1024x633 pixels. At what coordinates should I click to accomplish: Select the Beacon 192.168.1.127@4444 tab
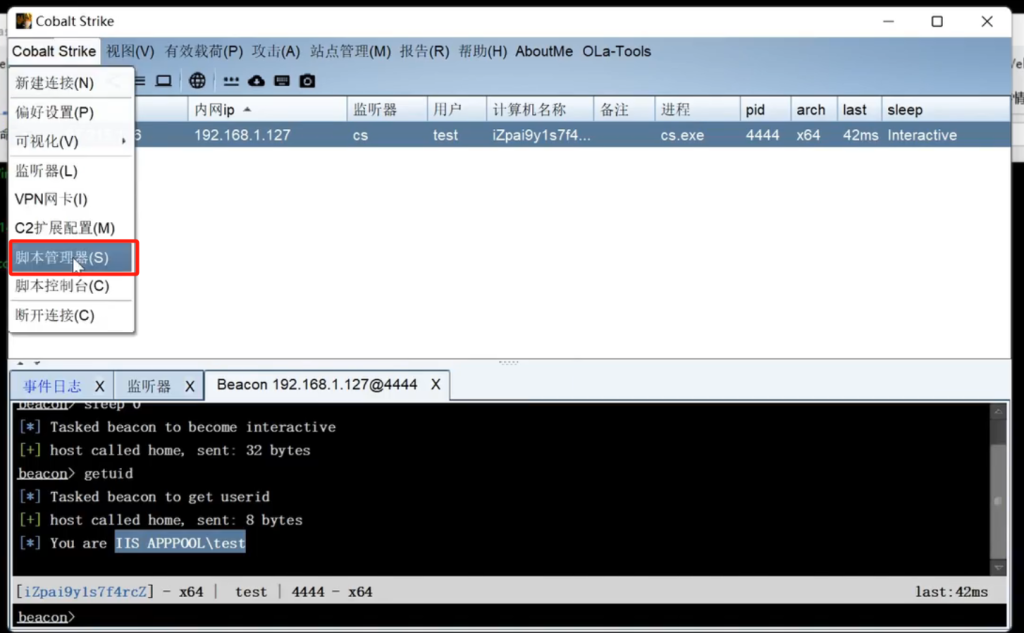pyautogui.click(x=317, y=385)
